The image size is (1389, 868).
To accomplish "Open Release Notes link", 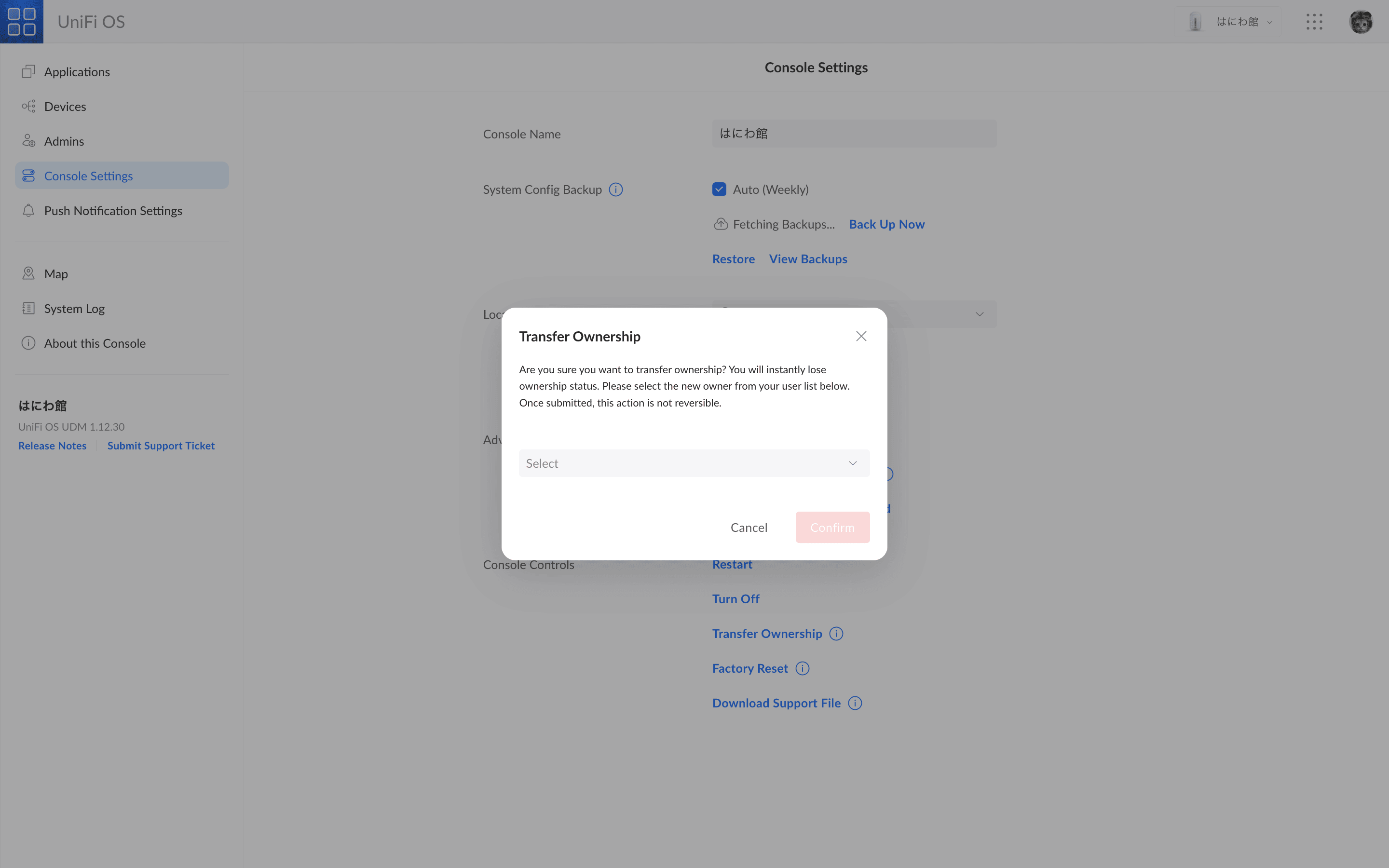I will click(x=52, y=446).
